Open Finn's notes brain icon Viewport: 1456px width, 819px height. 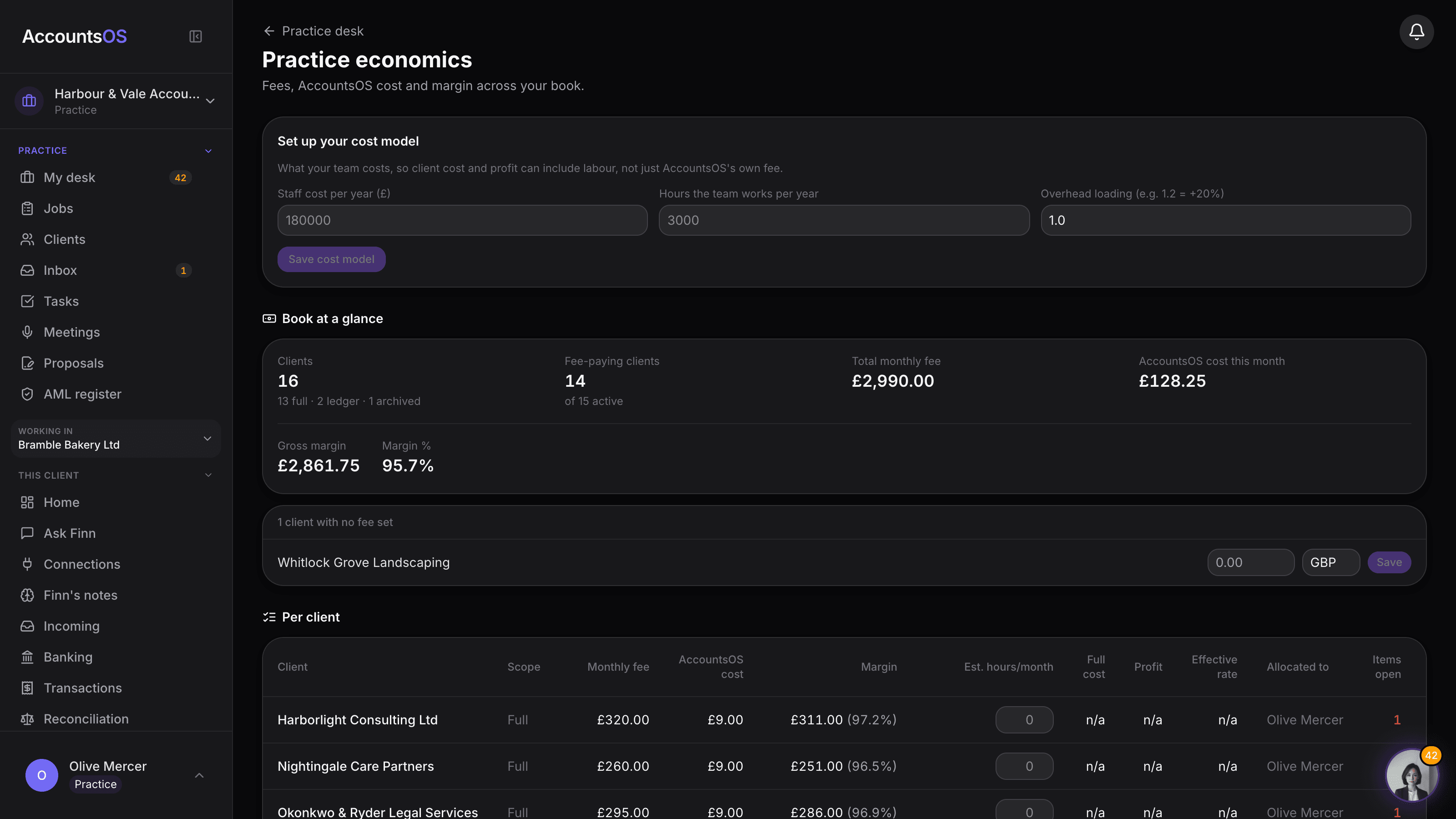(x=27, y=595)
